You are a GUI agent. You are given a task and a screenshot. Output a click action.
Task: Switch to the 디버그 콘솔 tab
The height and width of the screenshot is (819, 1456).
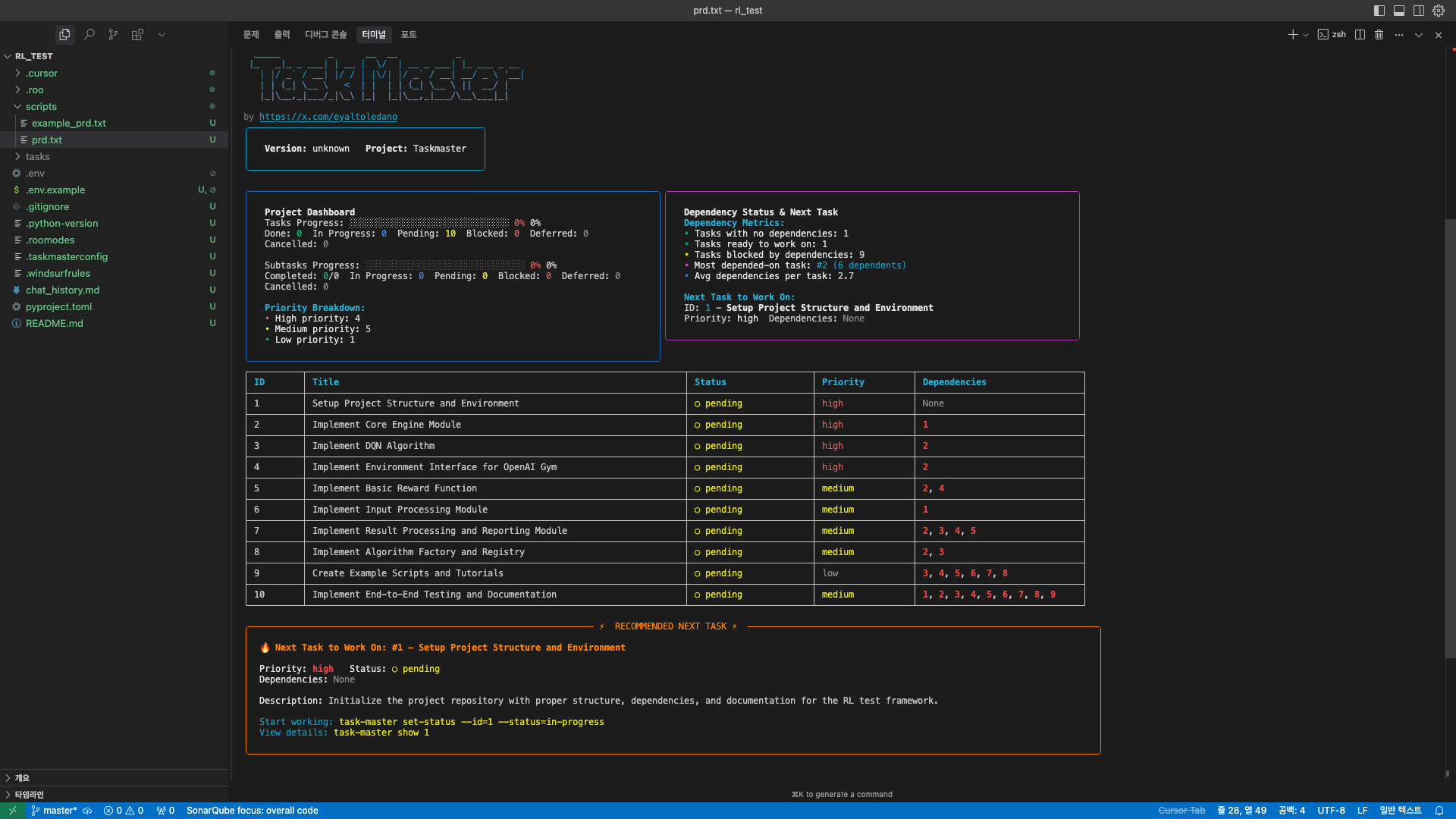325,34
